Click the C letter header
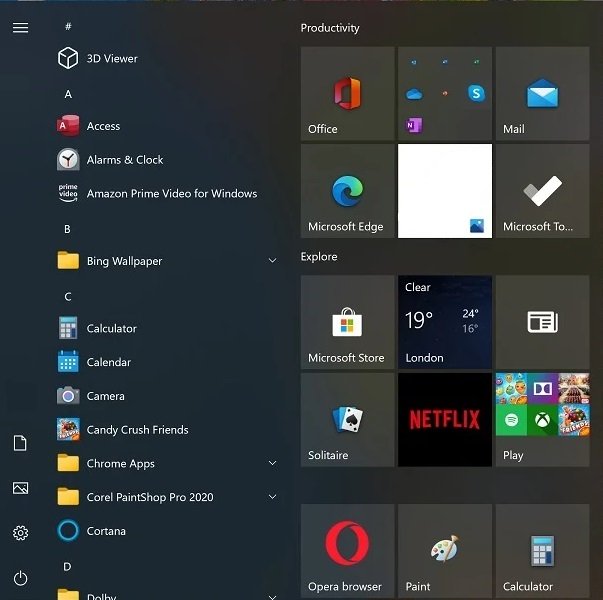603x600 pixels. [x=68, y=297]
